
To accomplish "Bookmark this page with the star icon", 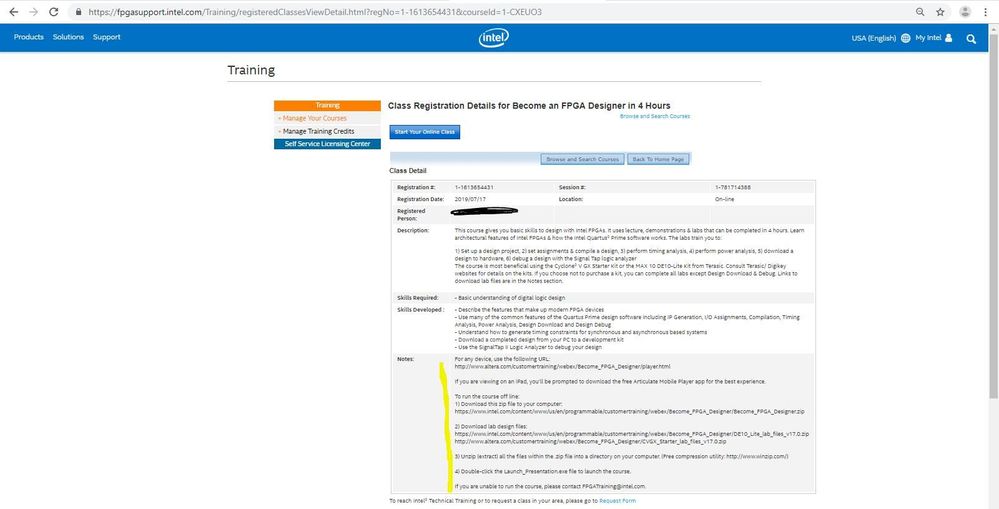I will point(940,12).
